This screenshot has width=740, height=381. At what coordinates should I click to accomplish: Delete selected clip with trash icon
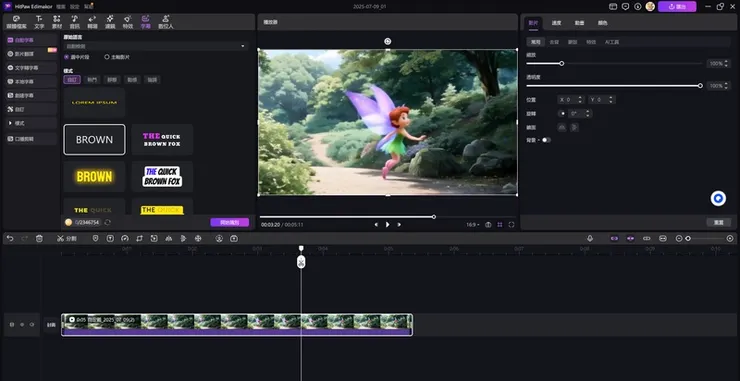pyautogui.click(x=39, y=238)
